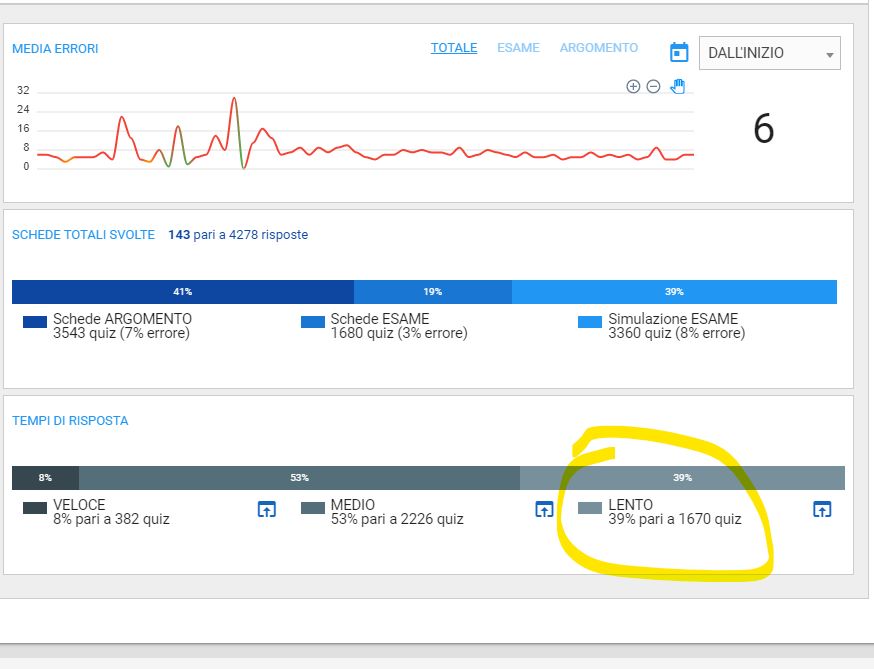Click the 8% VELOCE response bar
The width and height of the screenshot is (874, 669).
45,478
